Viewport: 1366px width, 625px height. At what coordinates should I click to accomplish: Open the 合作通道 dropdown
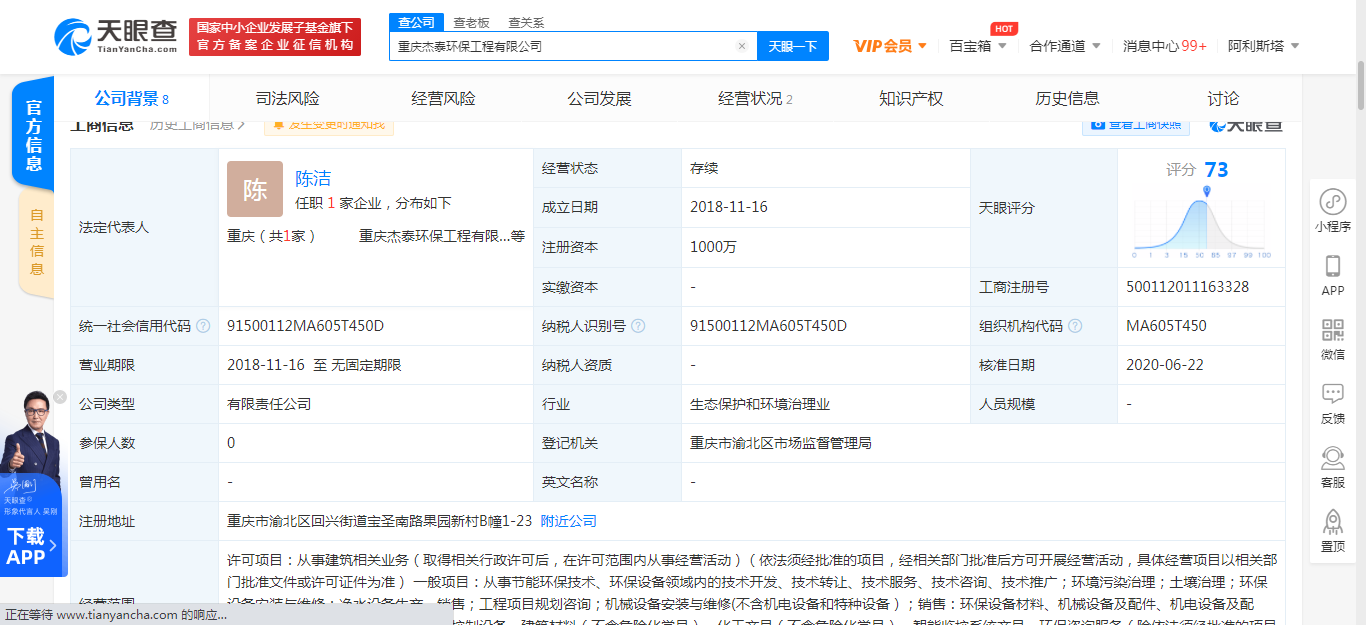click(1096, 46)
